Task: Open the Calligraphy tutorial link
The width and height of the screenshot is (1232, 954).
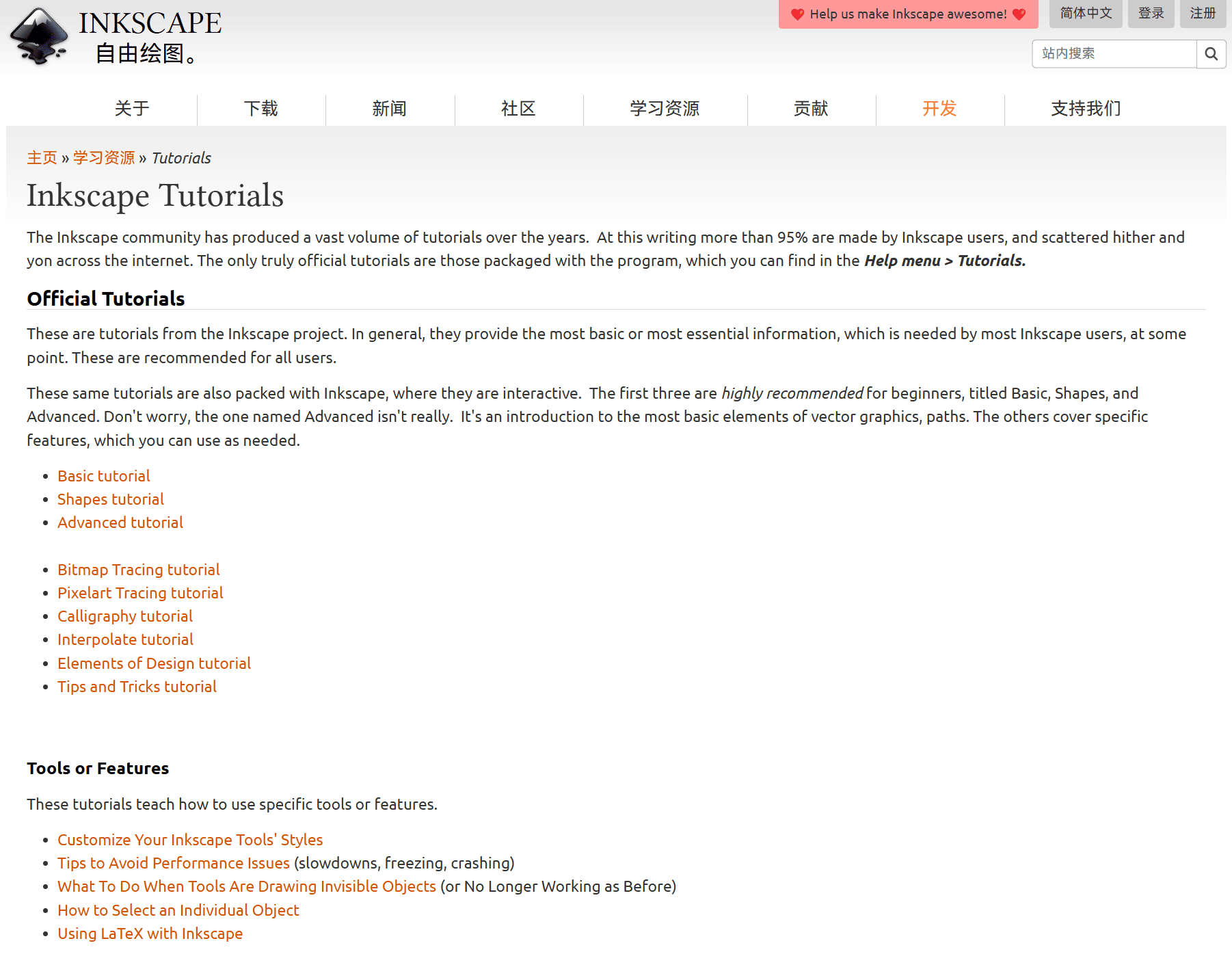Action: [x=125, y=616]
